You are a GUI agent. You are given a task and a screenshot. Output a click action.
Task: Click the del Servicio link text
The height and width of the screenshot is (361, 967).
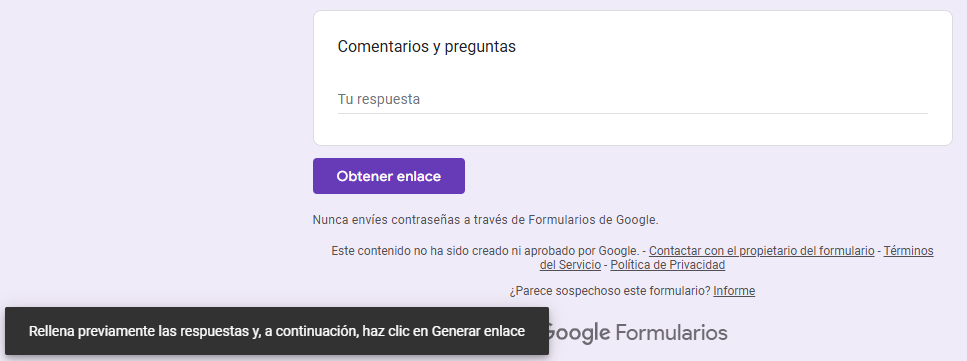click(x=570, y=265)
